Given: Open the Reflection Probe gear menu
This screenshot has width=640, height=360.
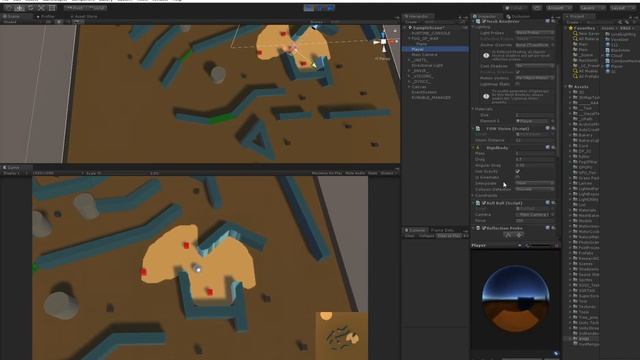Looking at the screenshot, I should point(553,228).
